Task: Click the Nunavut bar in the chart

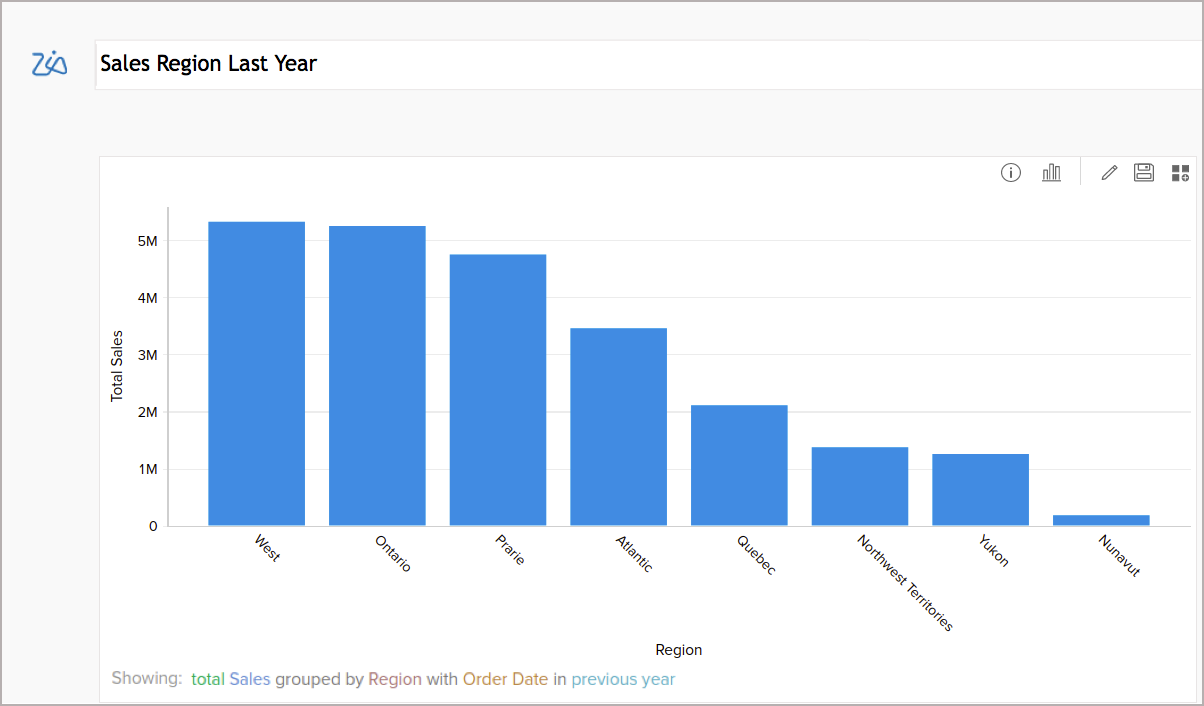Action: [x=1102, y=520]
